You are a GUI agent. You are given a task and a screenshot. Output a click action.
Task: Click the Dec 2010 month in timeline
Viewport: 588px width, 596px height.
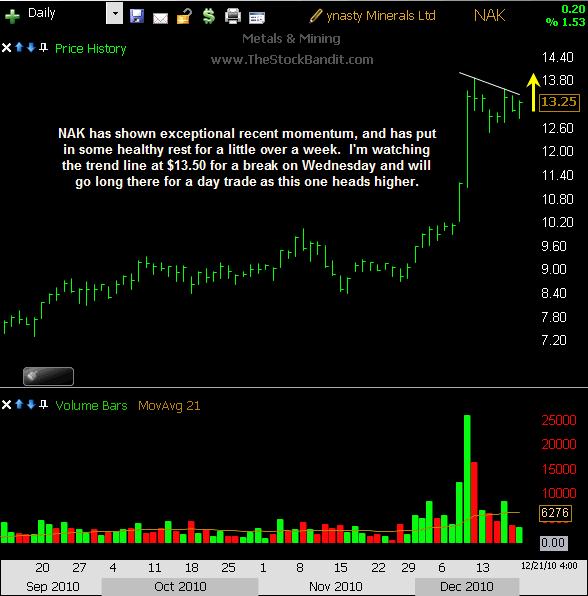[x=467, y=586]
